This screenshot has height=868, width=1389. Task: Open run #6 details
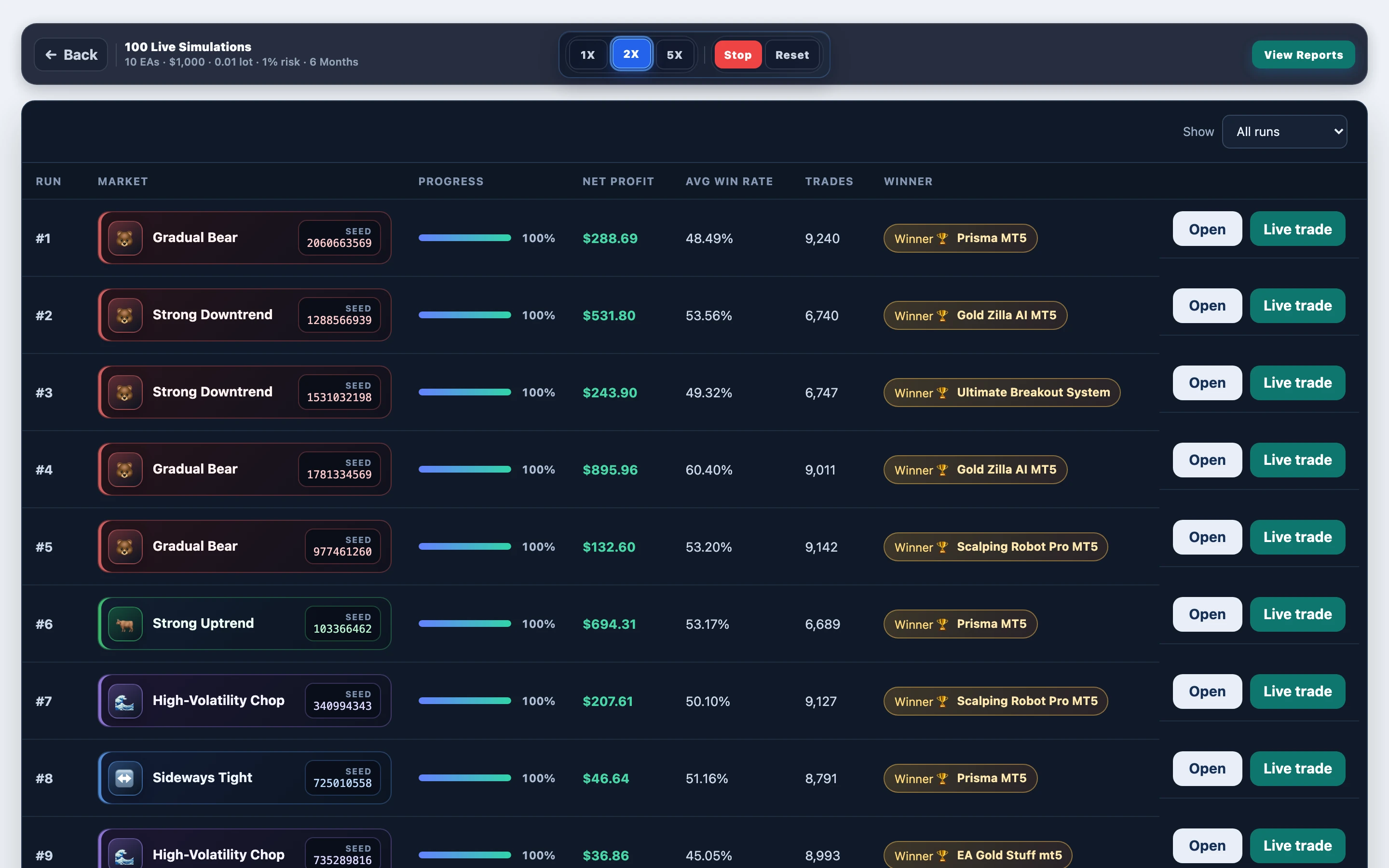pos(1207,614)
